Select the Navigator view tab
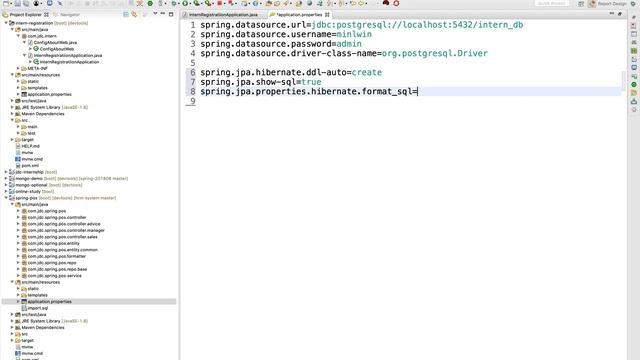This screenshot has width=640, height=360. click(x=66, y=15)
